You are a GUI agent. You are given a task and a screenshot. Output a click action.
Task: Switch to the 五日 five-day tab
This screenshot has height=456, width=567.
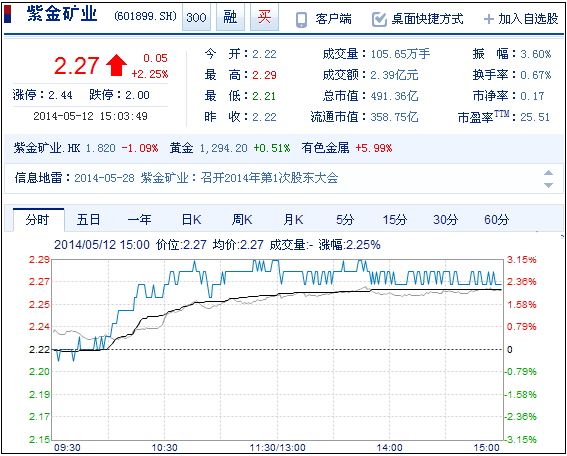[88, 220]
